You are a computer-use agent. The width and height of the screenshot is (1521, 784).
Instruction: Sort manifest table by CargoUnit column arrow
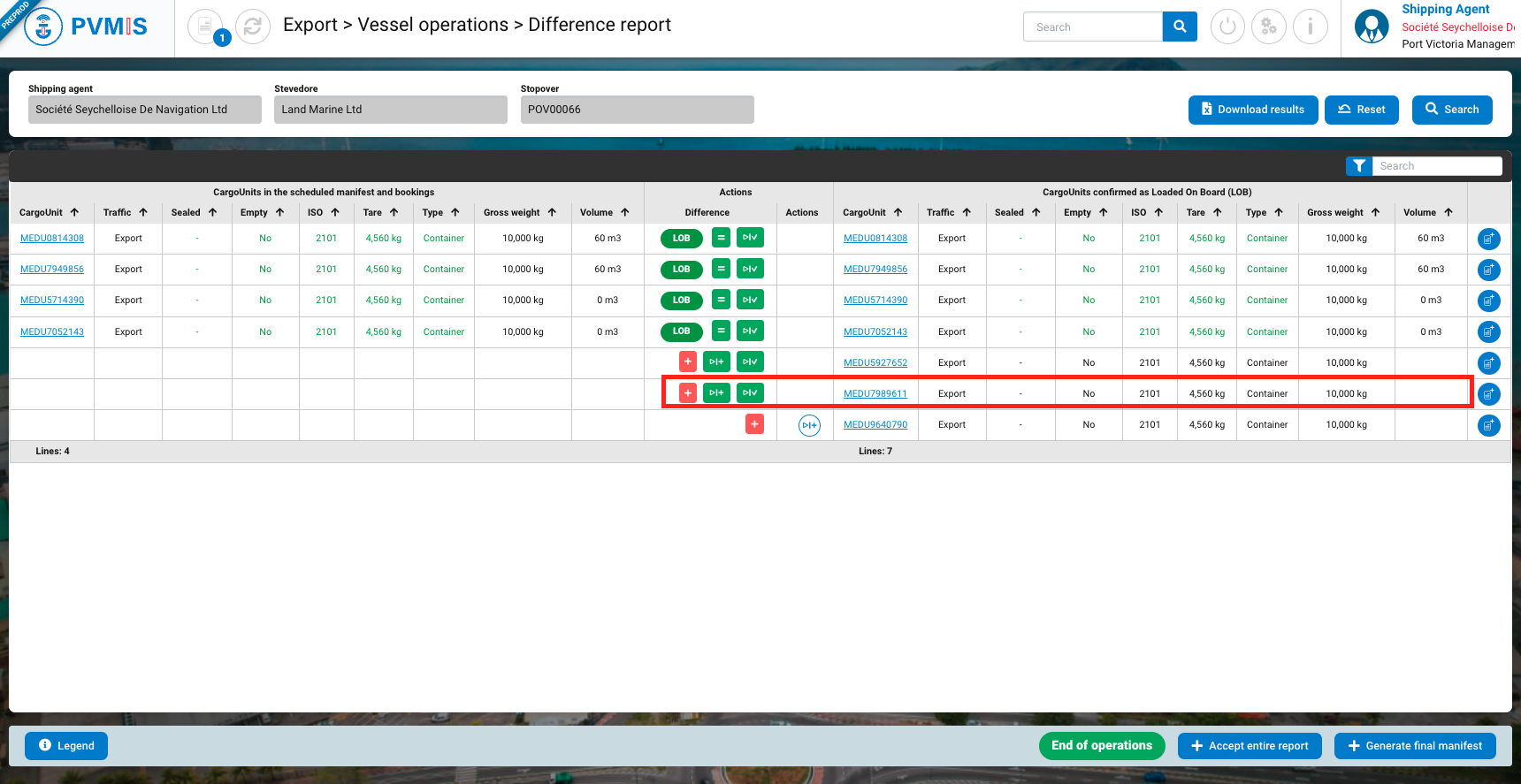74,212
